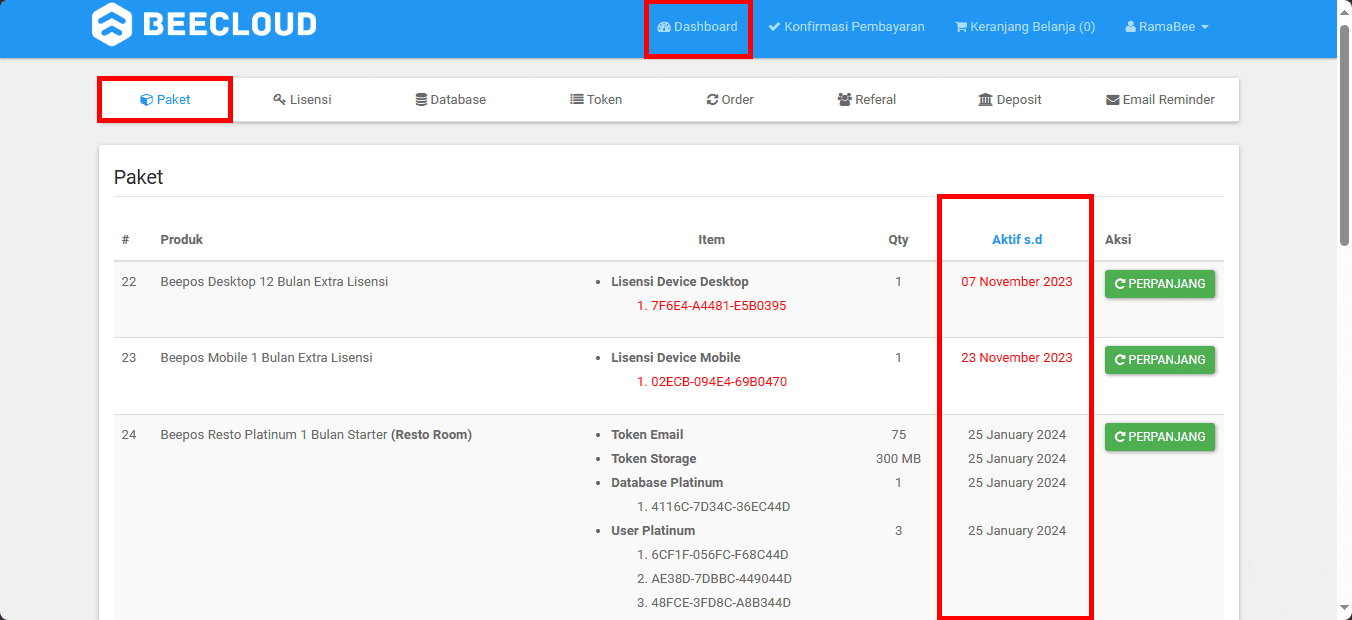This screenshot has width=1352, height=620.
Task: Click PERPANJANG for Beepos Resto Platinum
Action: click(x=1160, y=437)
